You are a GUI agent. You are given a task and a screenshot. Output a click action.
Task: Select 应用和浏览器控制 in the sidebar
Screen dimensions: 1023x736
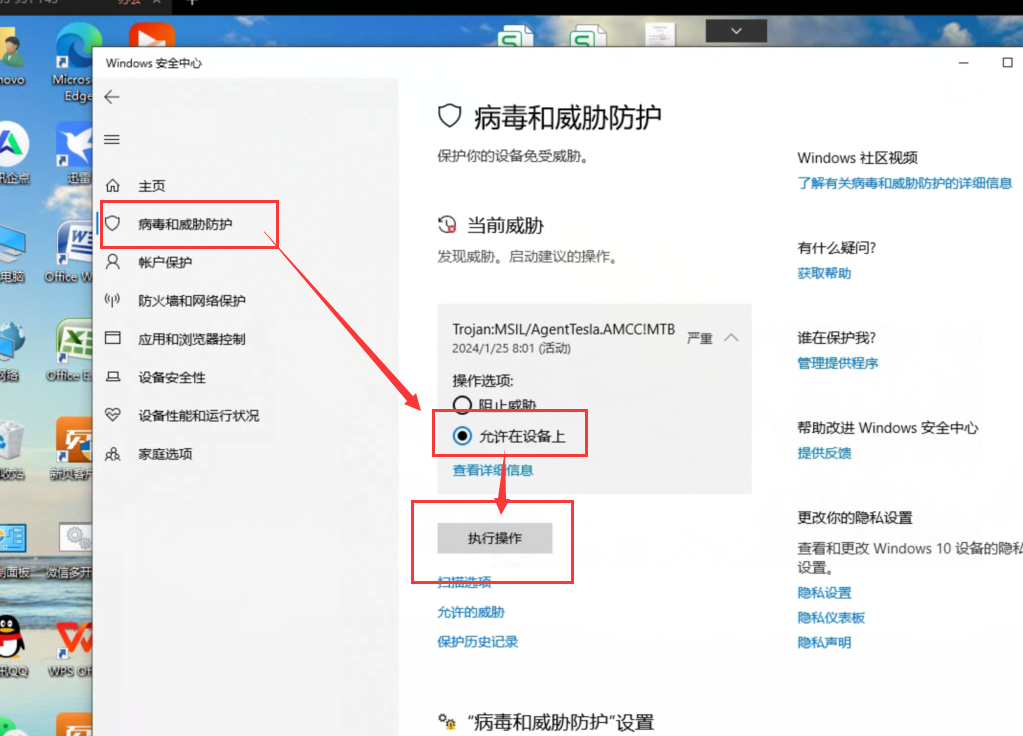tap(192, 339)
